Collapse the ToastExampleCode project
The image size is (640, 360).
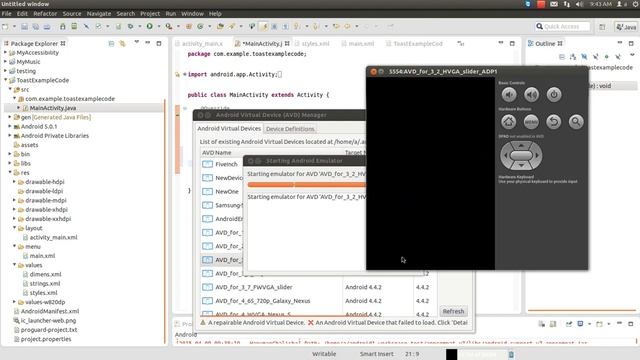[5, 80]
